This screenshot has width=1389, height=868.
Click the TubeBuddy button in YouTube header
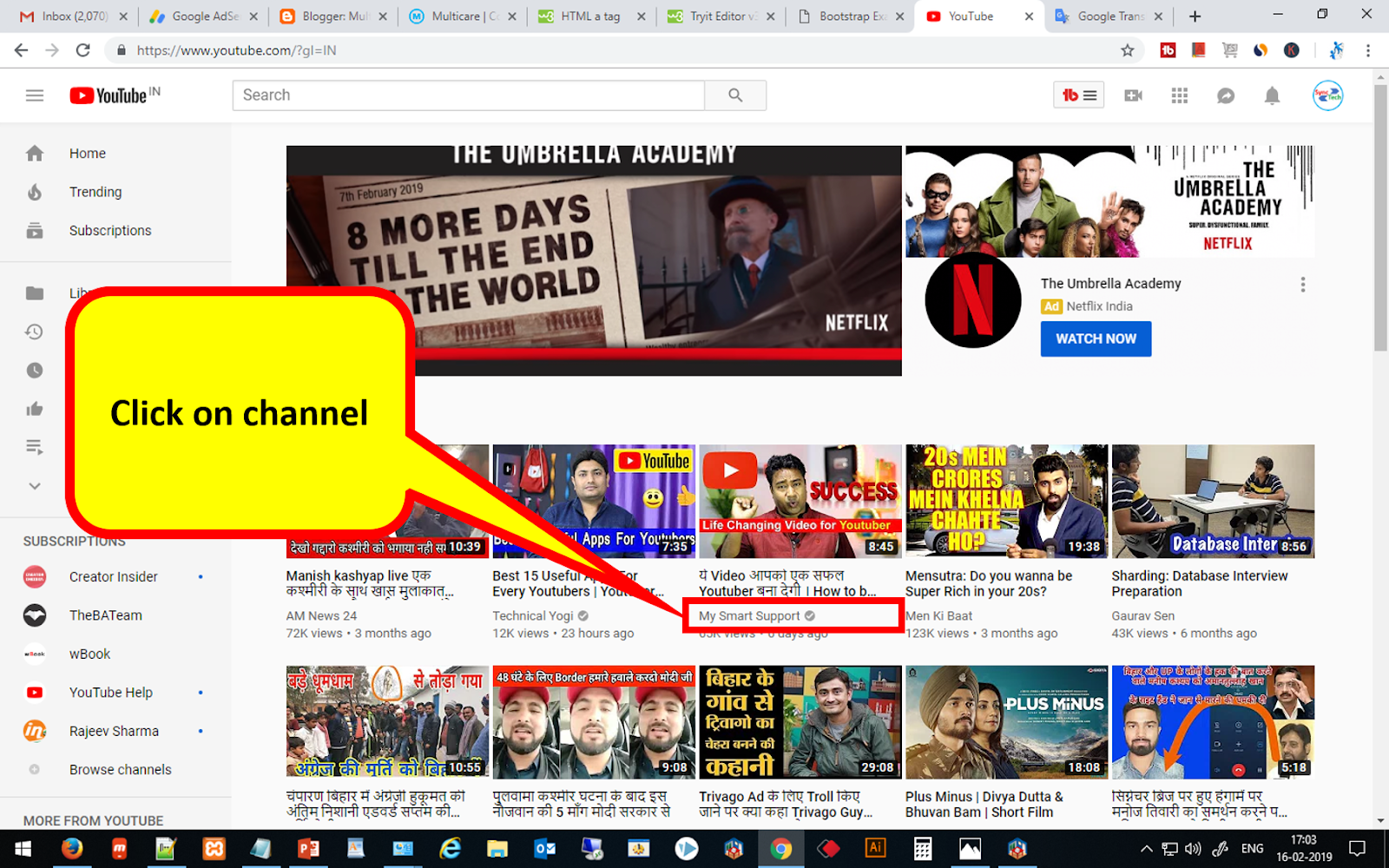(x=1079, y=95)
